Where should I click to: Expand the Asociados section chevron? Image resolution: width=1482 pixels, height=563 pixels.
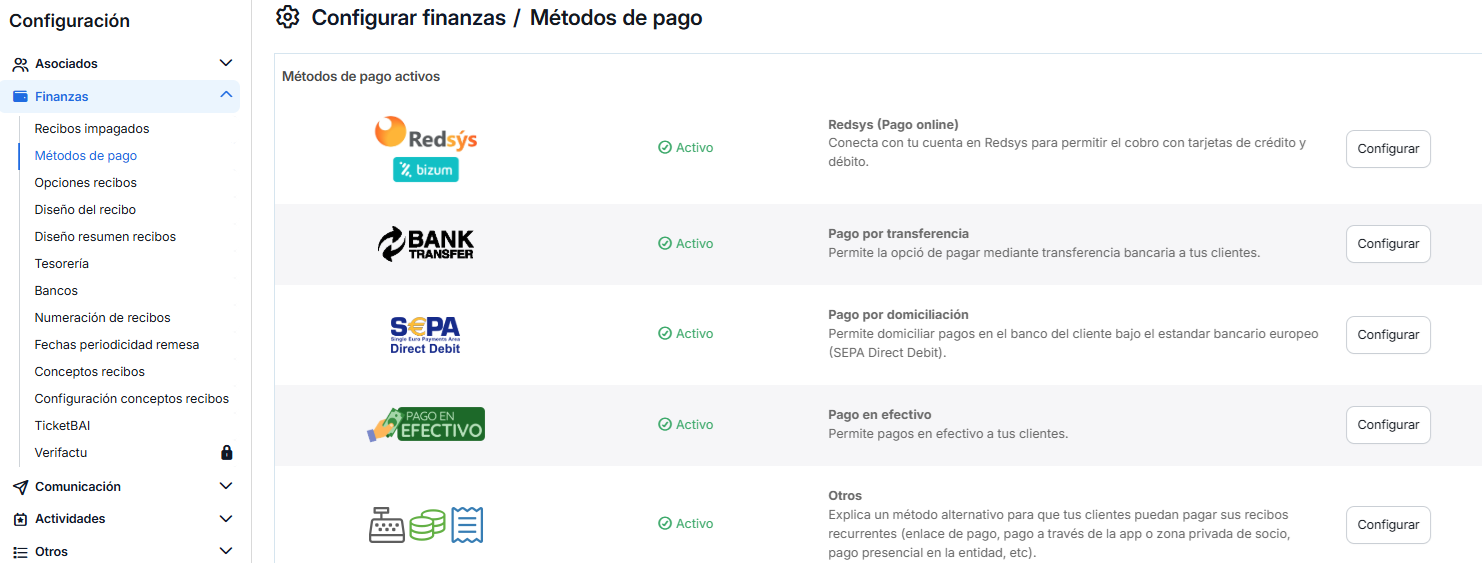click(226, 64)
